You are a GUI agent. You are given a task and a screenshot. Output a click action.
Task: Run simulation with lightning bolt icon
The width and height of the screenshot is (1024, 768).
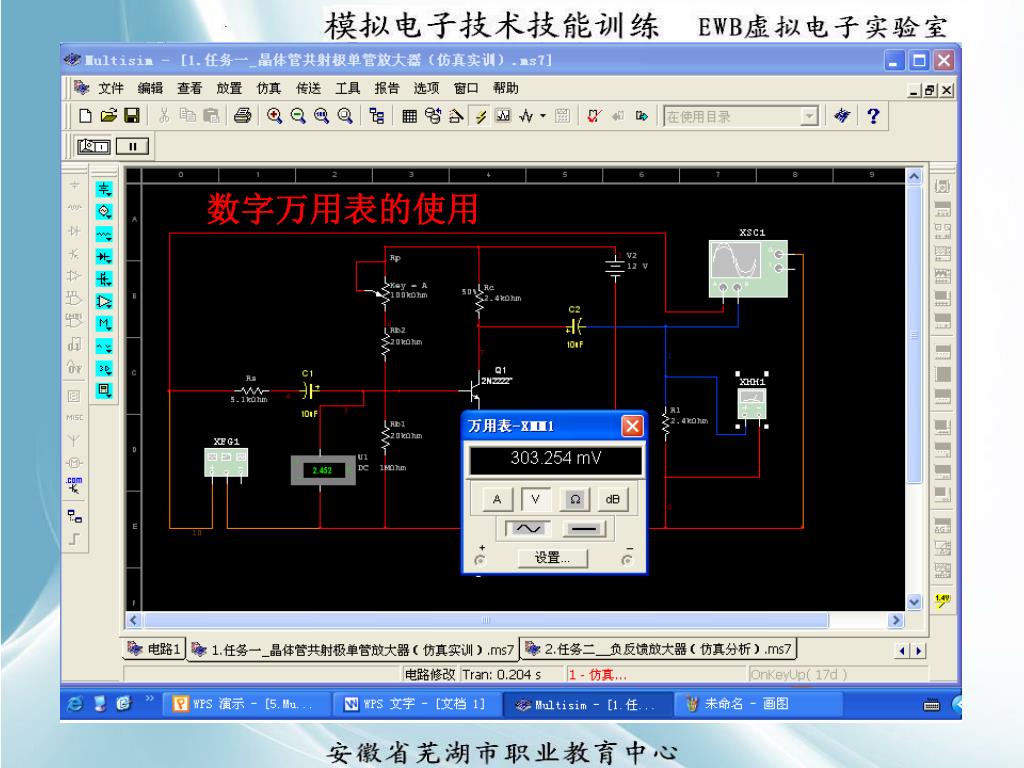(x=480, y=116)
